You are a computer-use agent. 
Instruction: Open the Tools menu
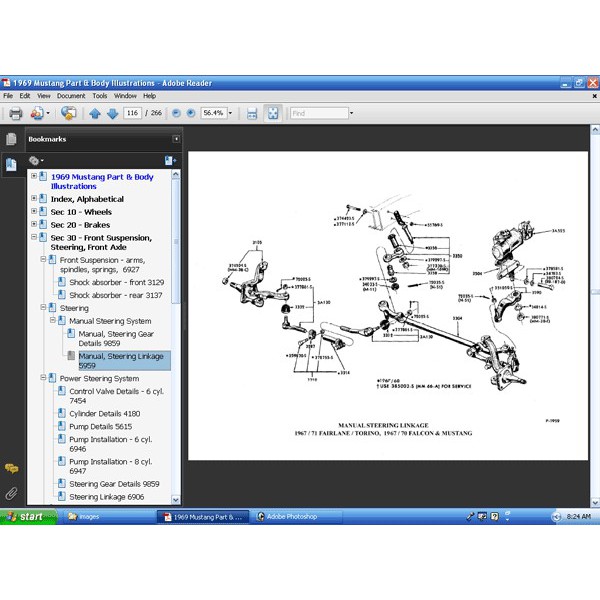coord(99,96)
